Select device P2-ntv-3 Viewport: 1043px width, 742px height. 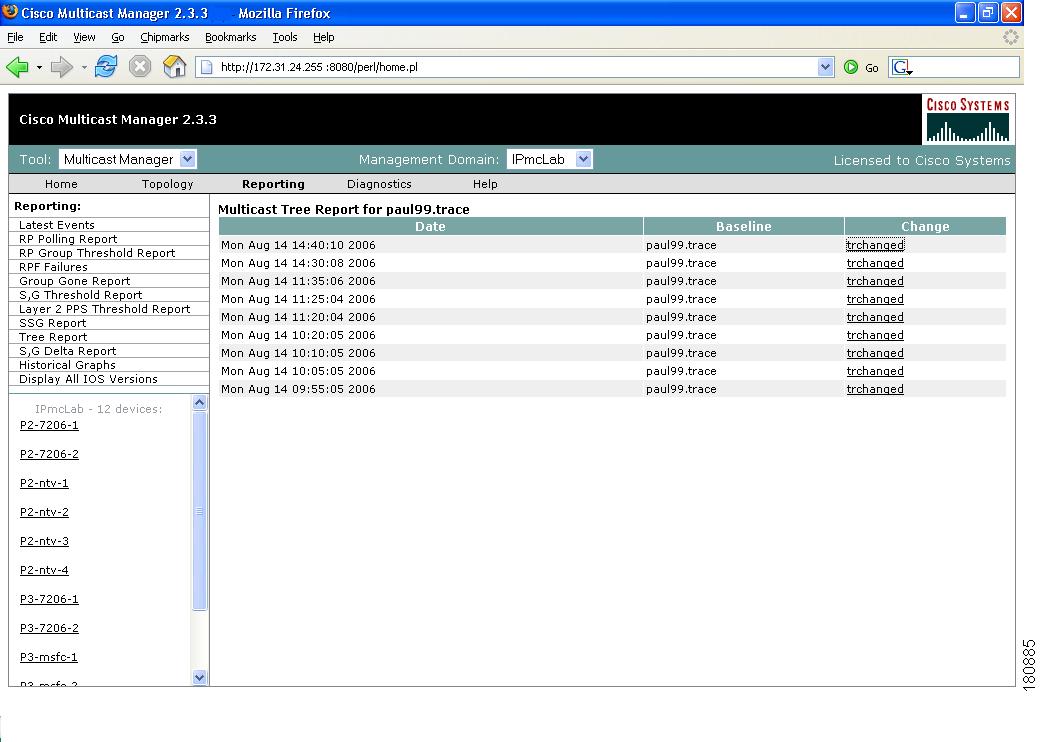pyautogui.click(x=44, y=541)
